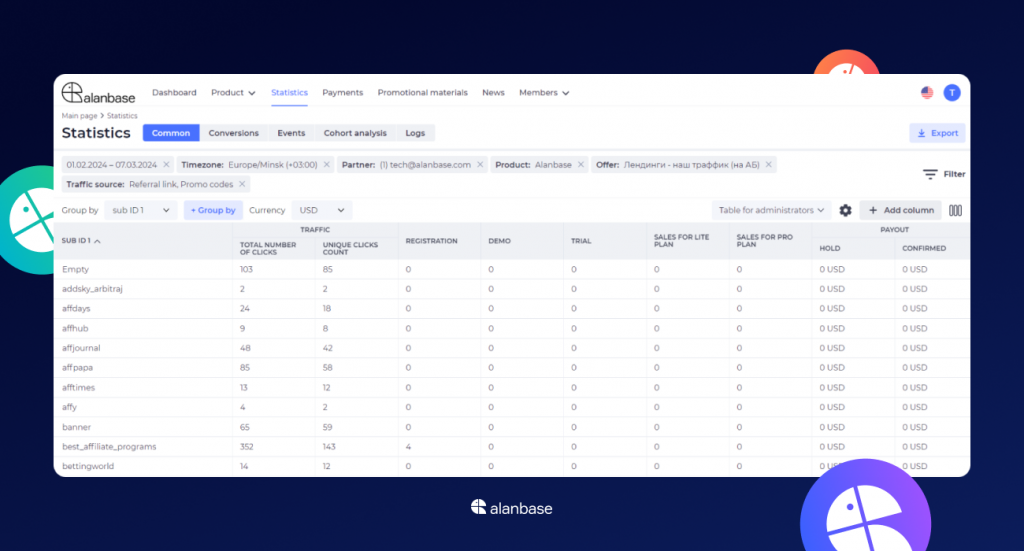Sort by the SUB ID 1 column header
Viewport: 1024px width, 551px height.
pos(81,241)
